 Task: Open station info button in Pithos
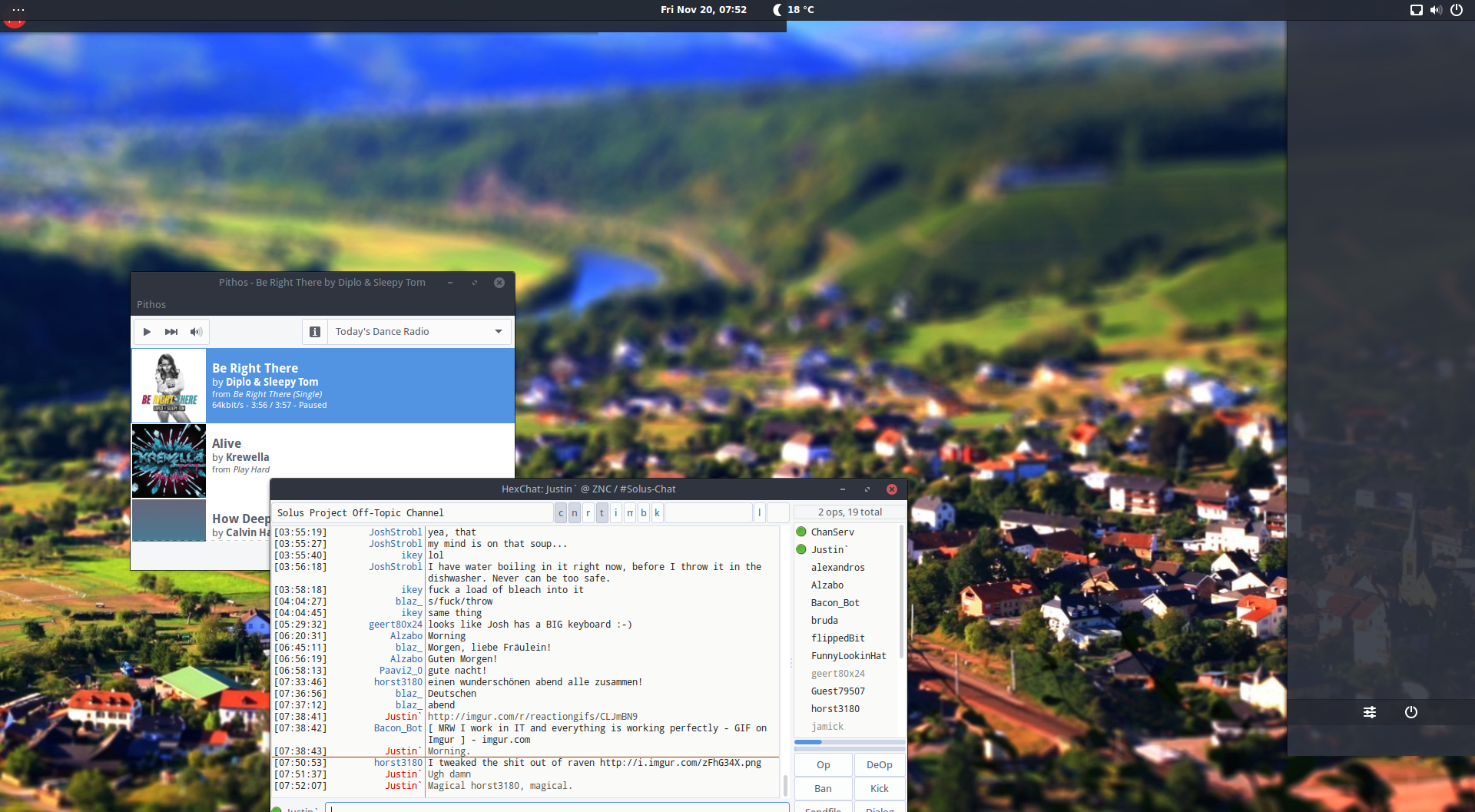[315, 332]
